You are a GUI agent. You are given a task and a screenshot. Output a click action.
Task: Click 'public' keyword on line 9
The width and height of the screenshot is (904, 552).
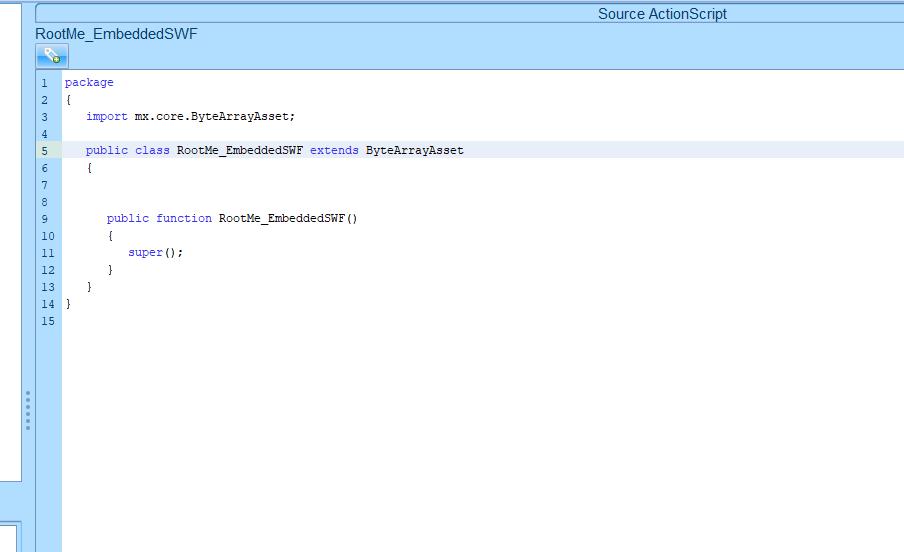click(127, 219)
